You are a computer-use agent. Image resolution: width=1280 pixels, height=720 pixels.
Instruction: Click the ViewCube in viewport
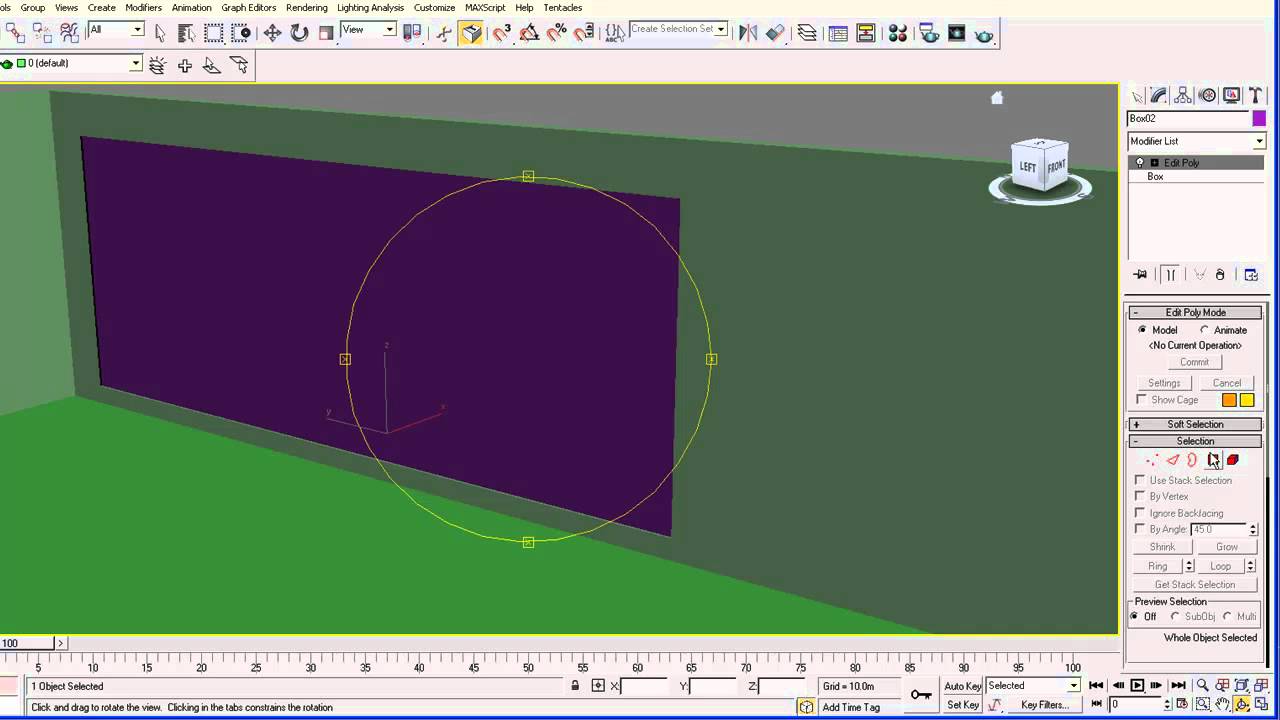pos(1040,165)
